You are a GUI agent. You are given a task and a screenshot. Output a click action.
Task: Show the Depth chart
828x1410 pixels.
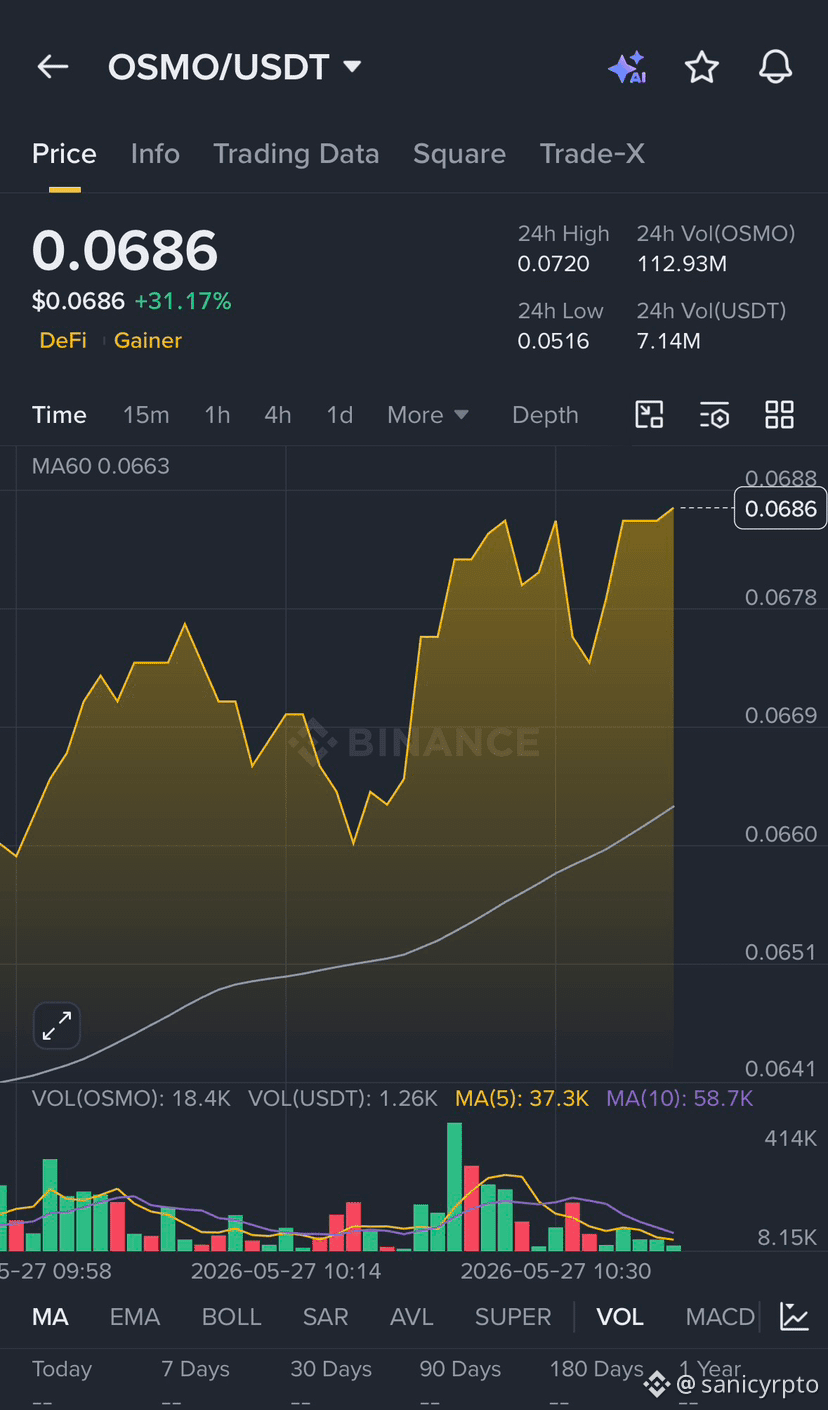pyautogui.click(x=545, y=414)
